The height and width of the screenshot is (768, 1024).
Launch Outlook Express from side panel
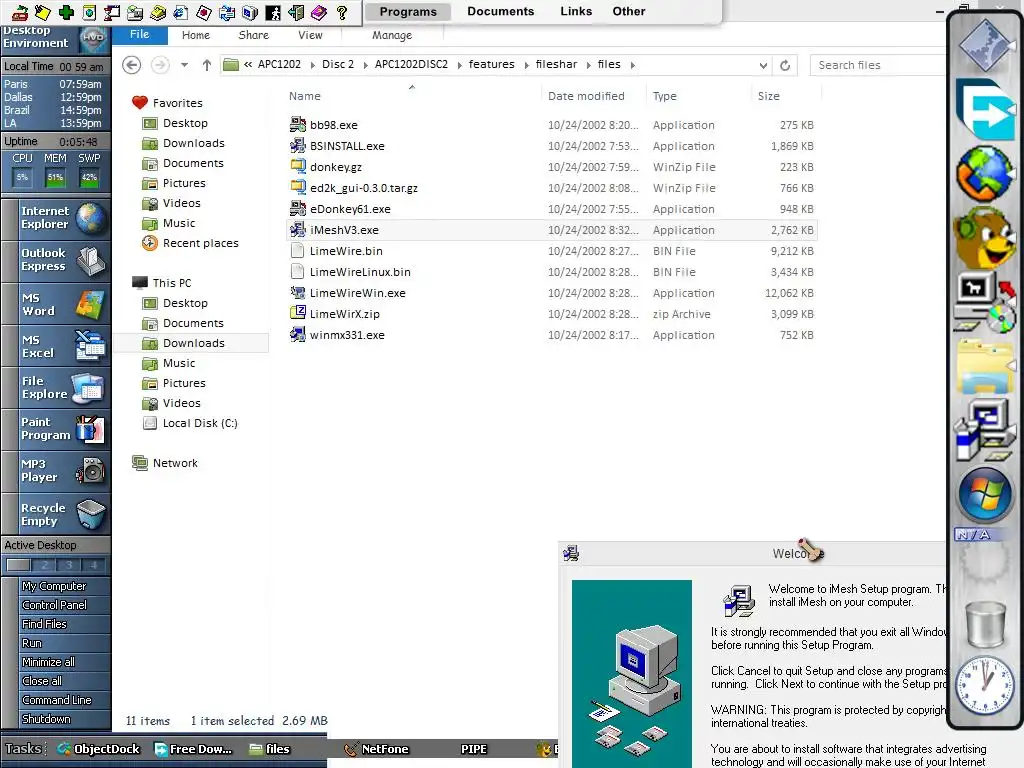[56, 259]
